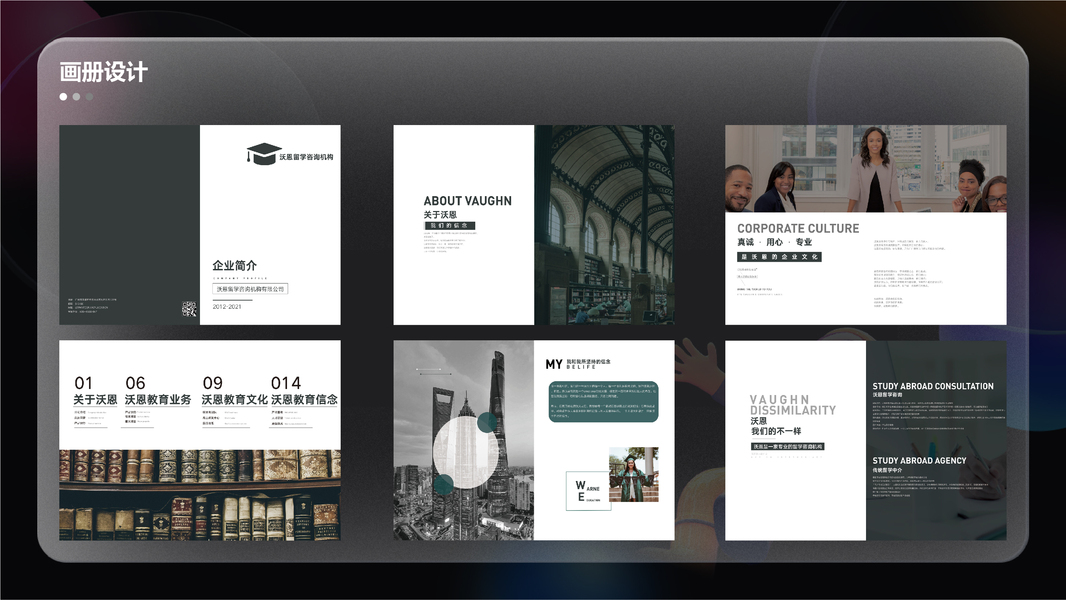This screenshot has height=600, width=1066.
Task: Click the graduate photo in belief spread
Action: click(634, 474)
